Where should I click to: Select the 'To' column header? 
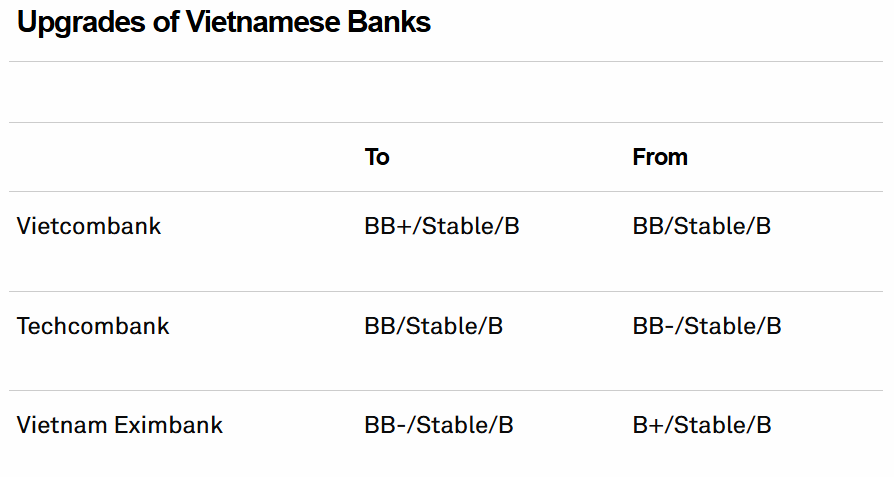tap(377, 157)
